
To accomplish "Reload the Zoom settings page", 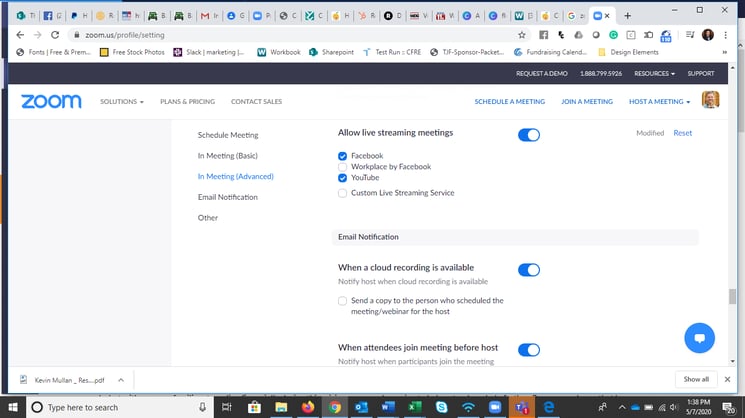I will pyautogui.click(x=55, y=35).
